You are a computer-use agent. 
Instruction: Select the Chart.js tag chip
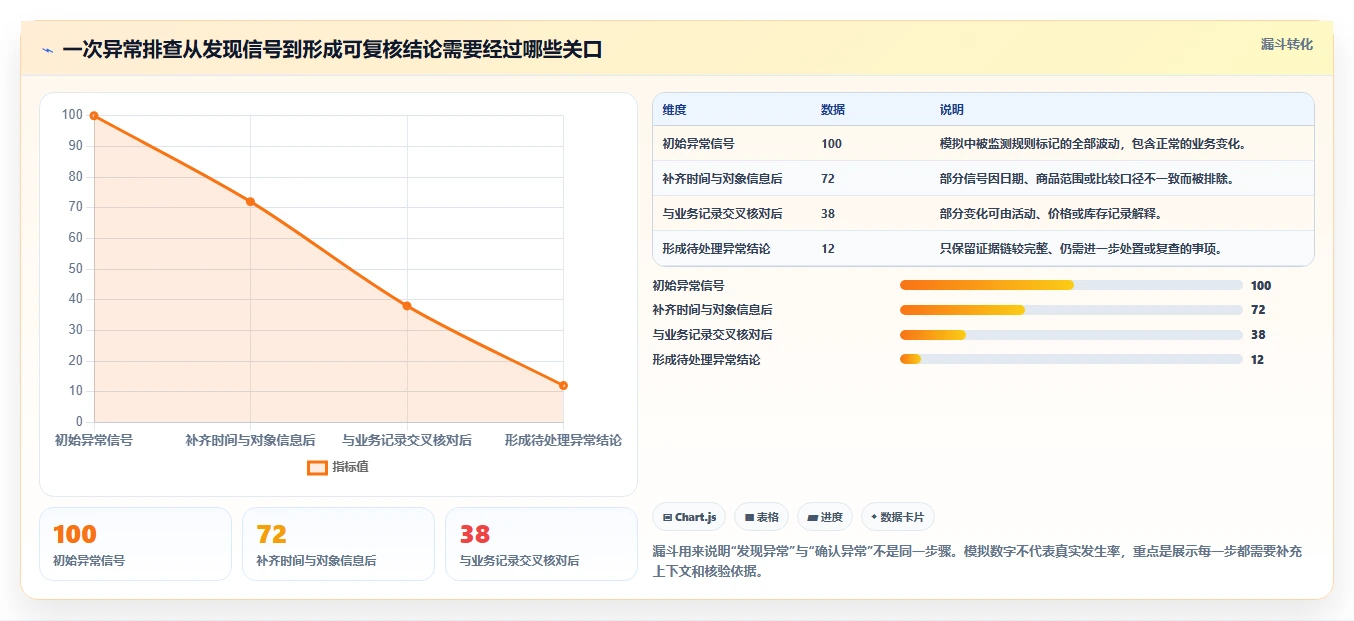[x=689, y=517]
